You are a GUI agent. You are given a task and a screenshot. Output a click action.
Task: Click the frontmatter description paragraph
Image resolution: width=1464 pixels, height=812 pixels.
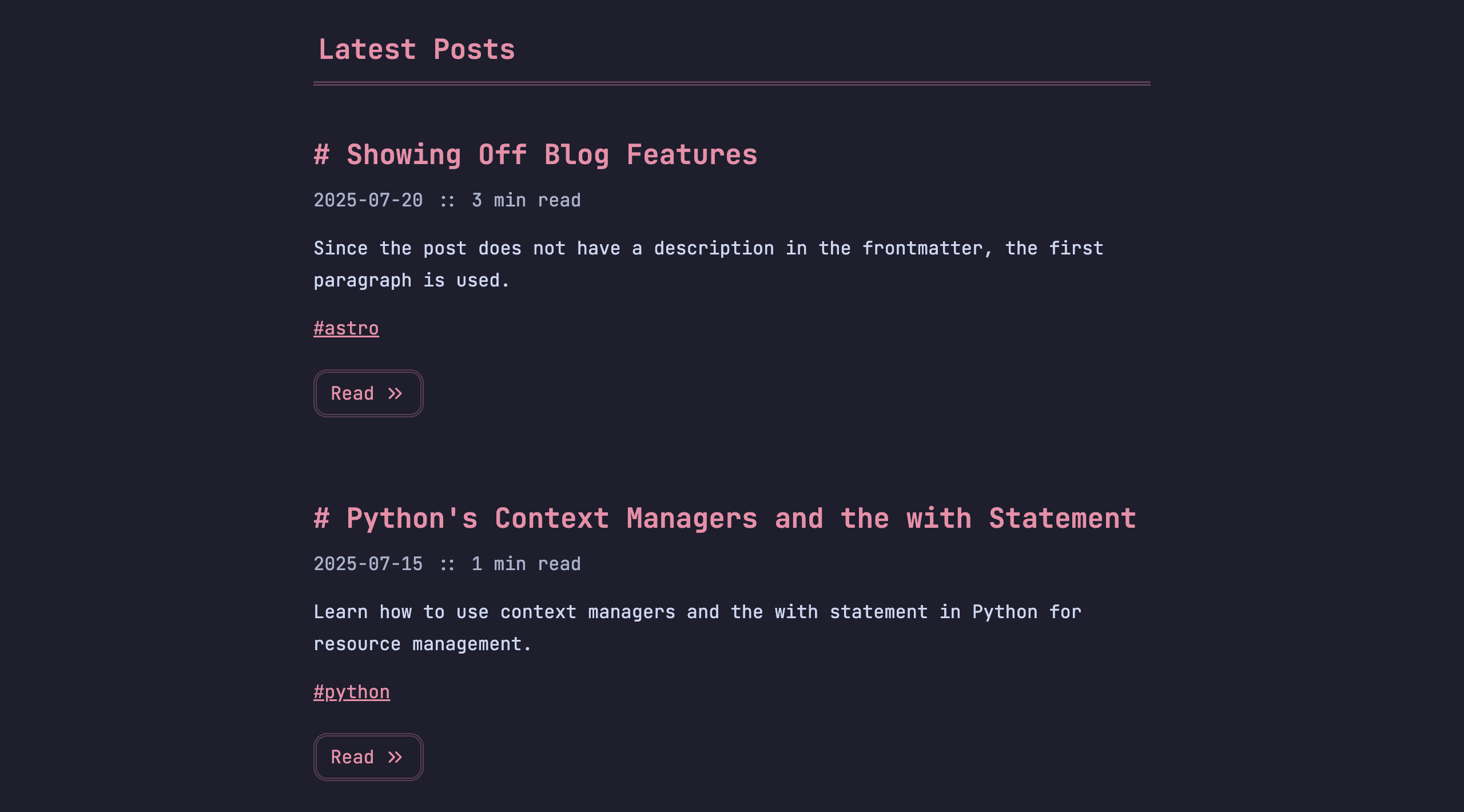click(x=709, y=264)
